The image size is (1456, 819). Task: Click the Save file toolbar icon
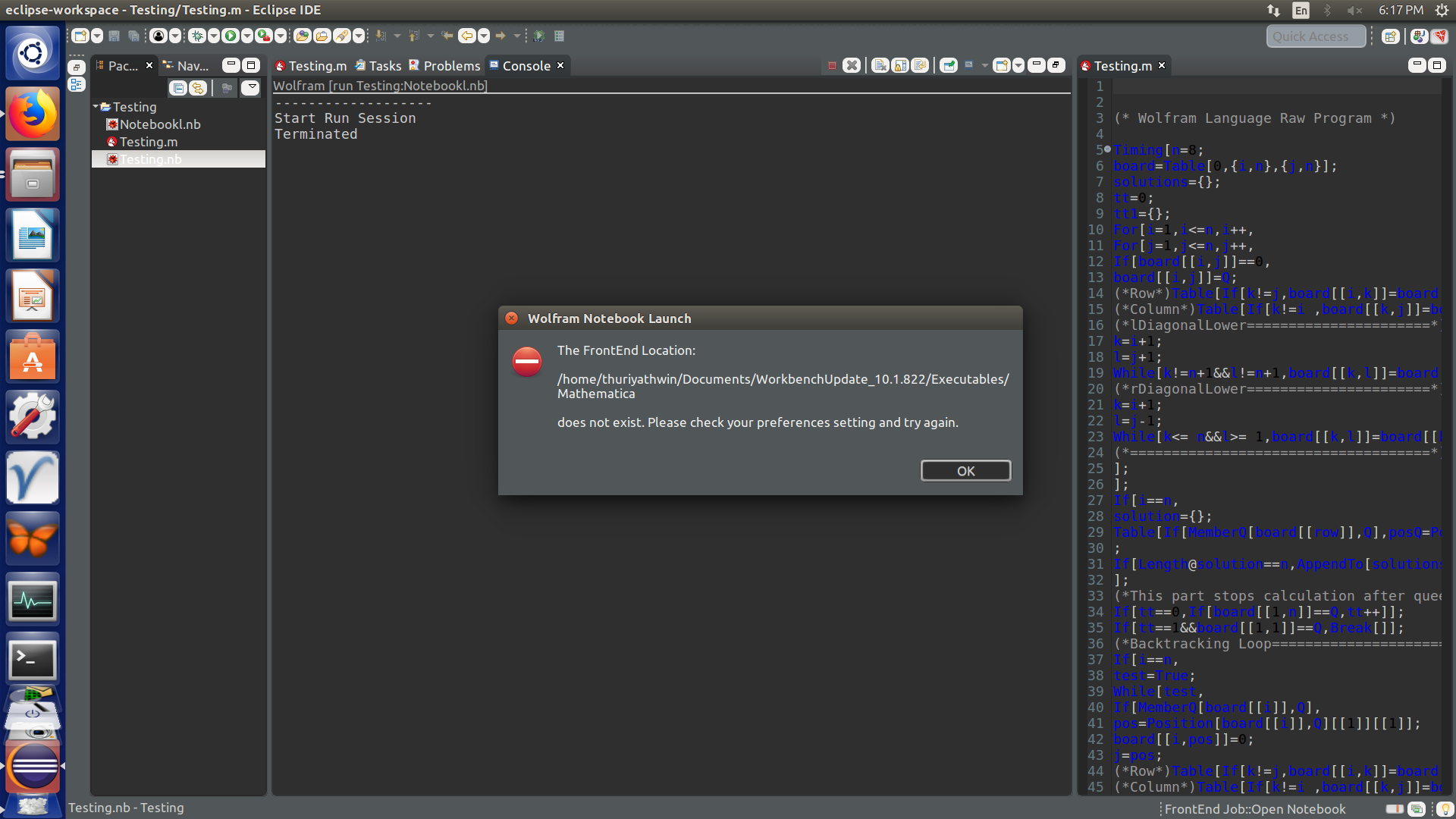[x=113, y=36]
